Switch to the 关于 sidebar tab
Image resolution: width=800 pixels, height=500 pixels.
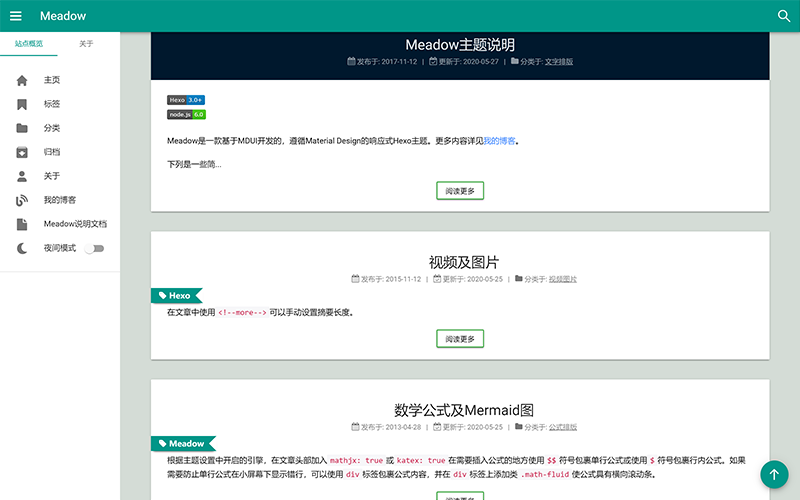point(87,44)
